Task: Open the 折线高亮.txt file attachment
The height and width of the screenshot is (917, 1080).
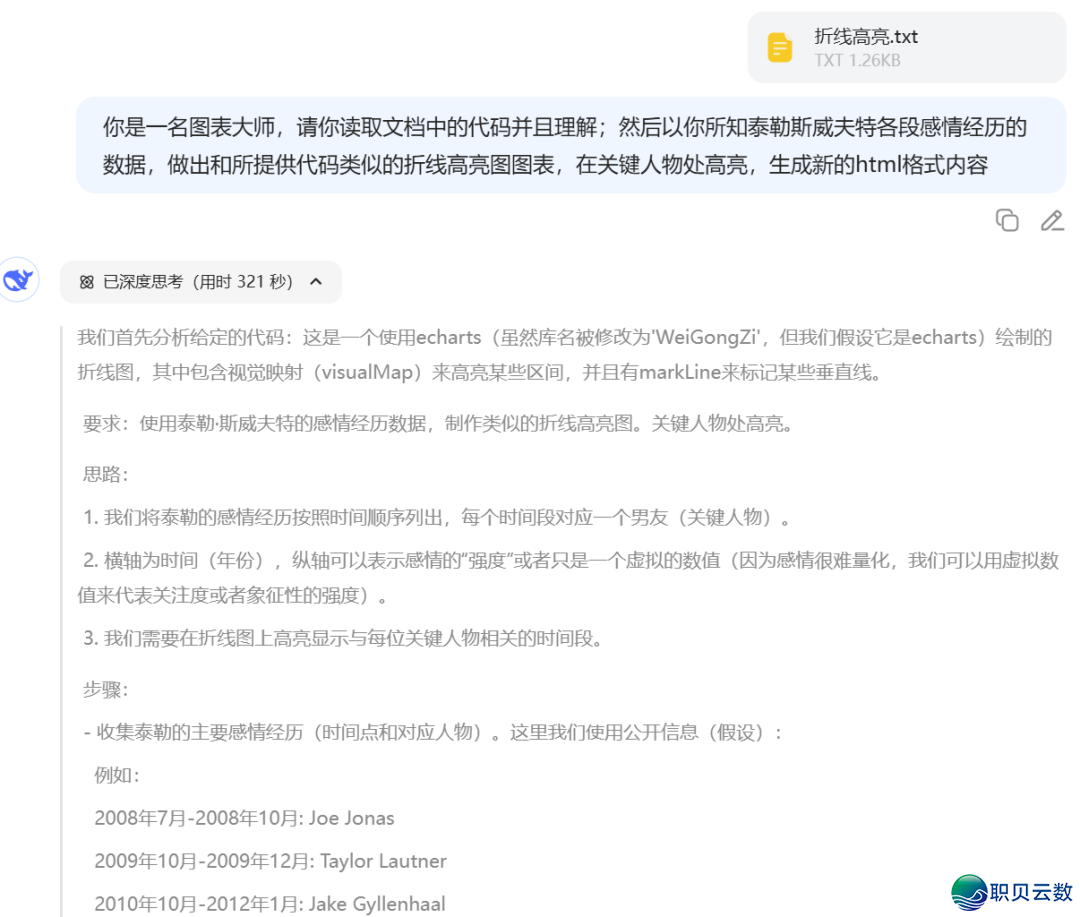Action: pyautogui.click(x=906, y=48)
